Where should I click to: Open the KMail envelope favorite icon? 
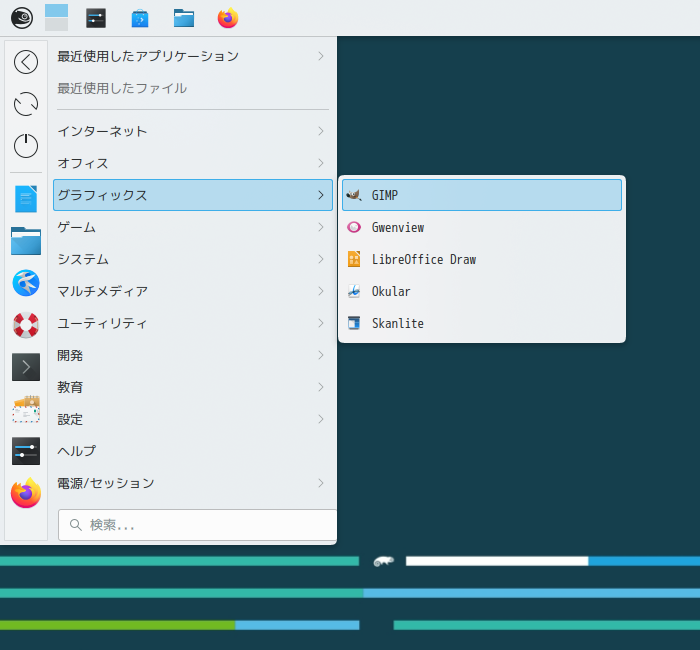pos(26,409)
